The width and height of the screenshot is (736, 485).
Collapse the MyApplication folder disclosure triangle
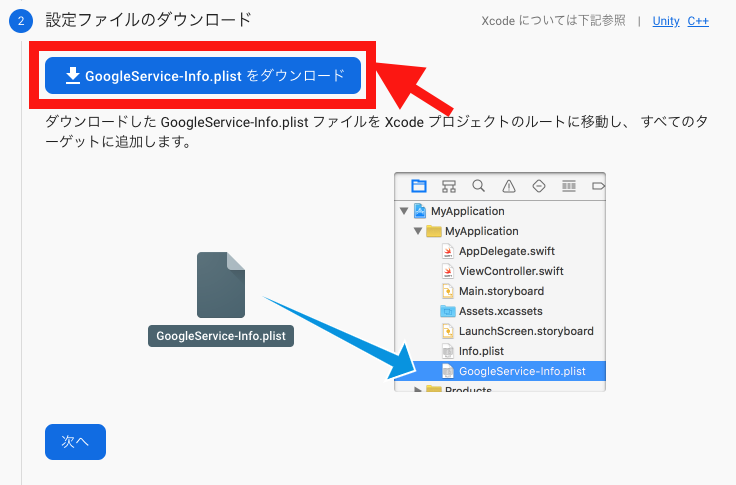click(418, 231)
